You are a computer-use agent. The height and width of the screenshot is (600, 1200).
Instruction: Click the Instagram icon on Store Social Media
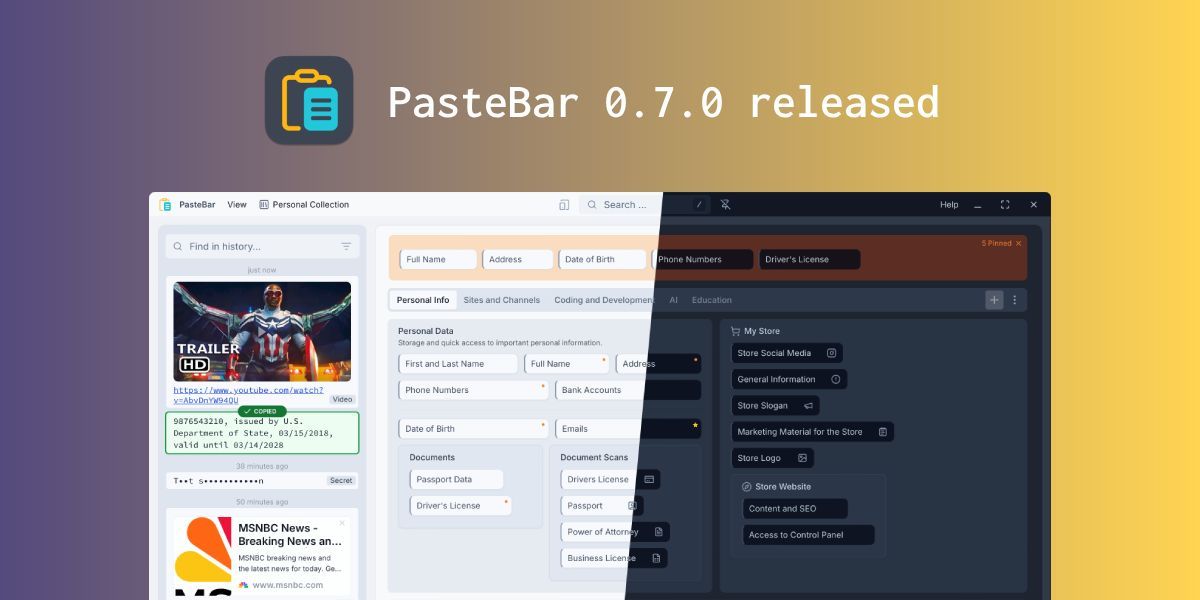point(831,353)
